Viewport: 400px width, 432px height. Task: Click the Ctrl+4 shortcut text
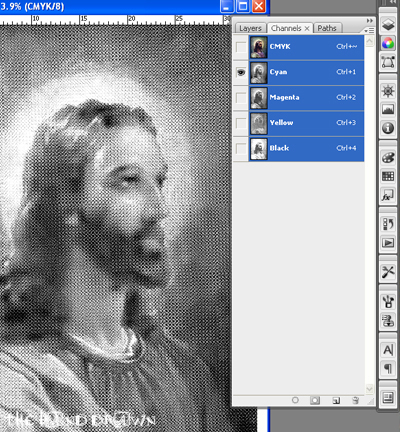[x=346, y=148]
